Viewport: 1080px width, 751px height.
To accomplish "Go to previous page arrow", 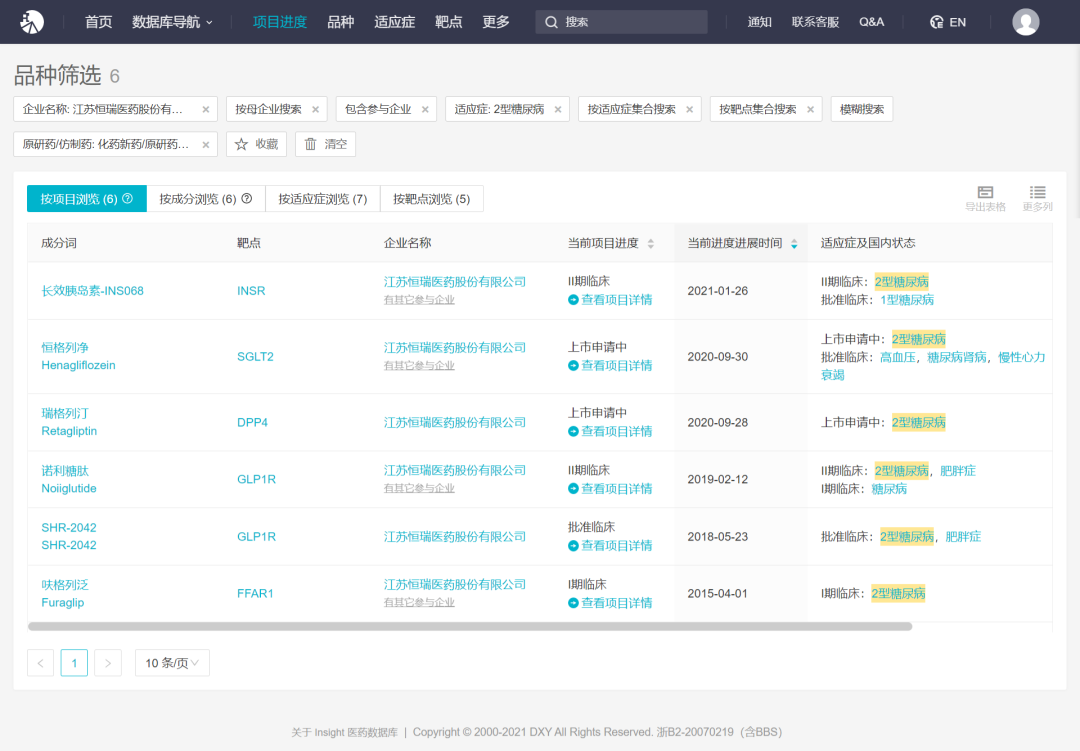I will 41,663.
